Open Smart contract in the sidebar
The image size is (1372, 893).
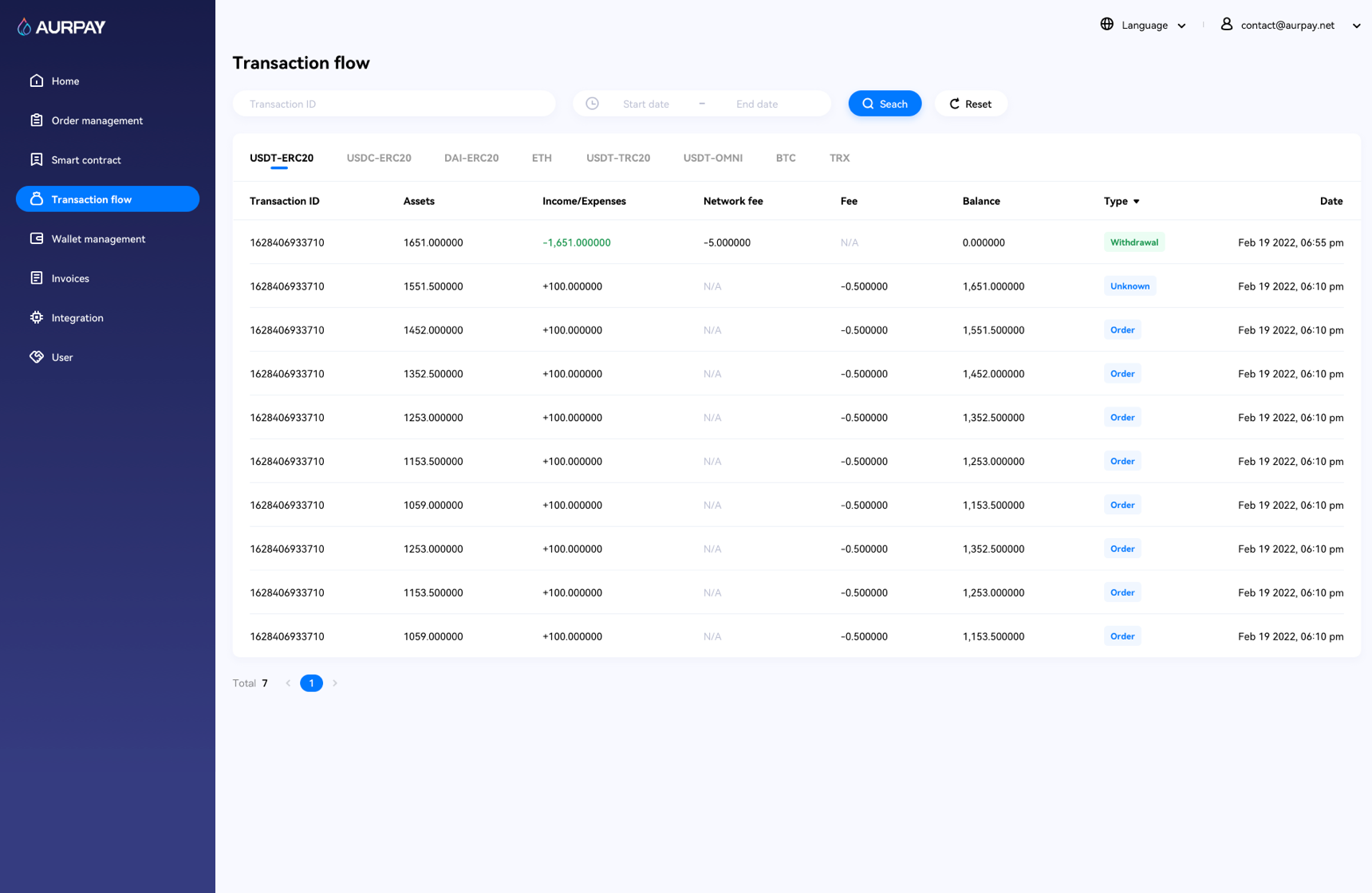pos(108,159)
